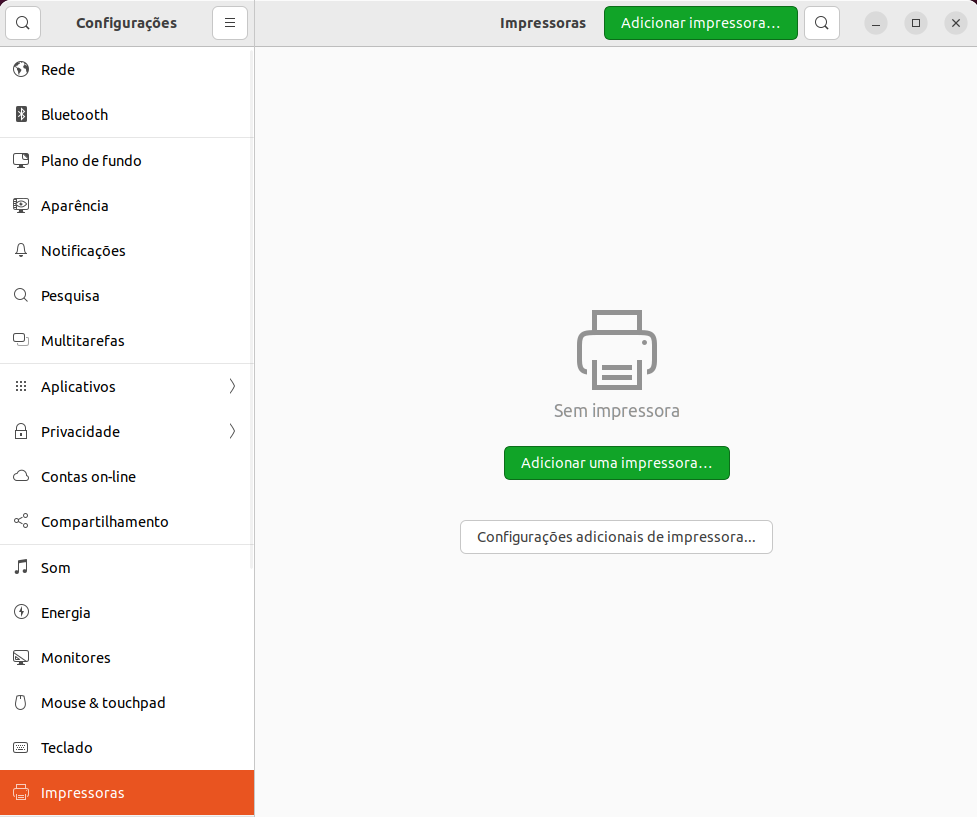Open the hamburger menu beside Configurações
This screenshot has width=977, height=817.
pos(229,23)
